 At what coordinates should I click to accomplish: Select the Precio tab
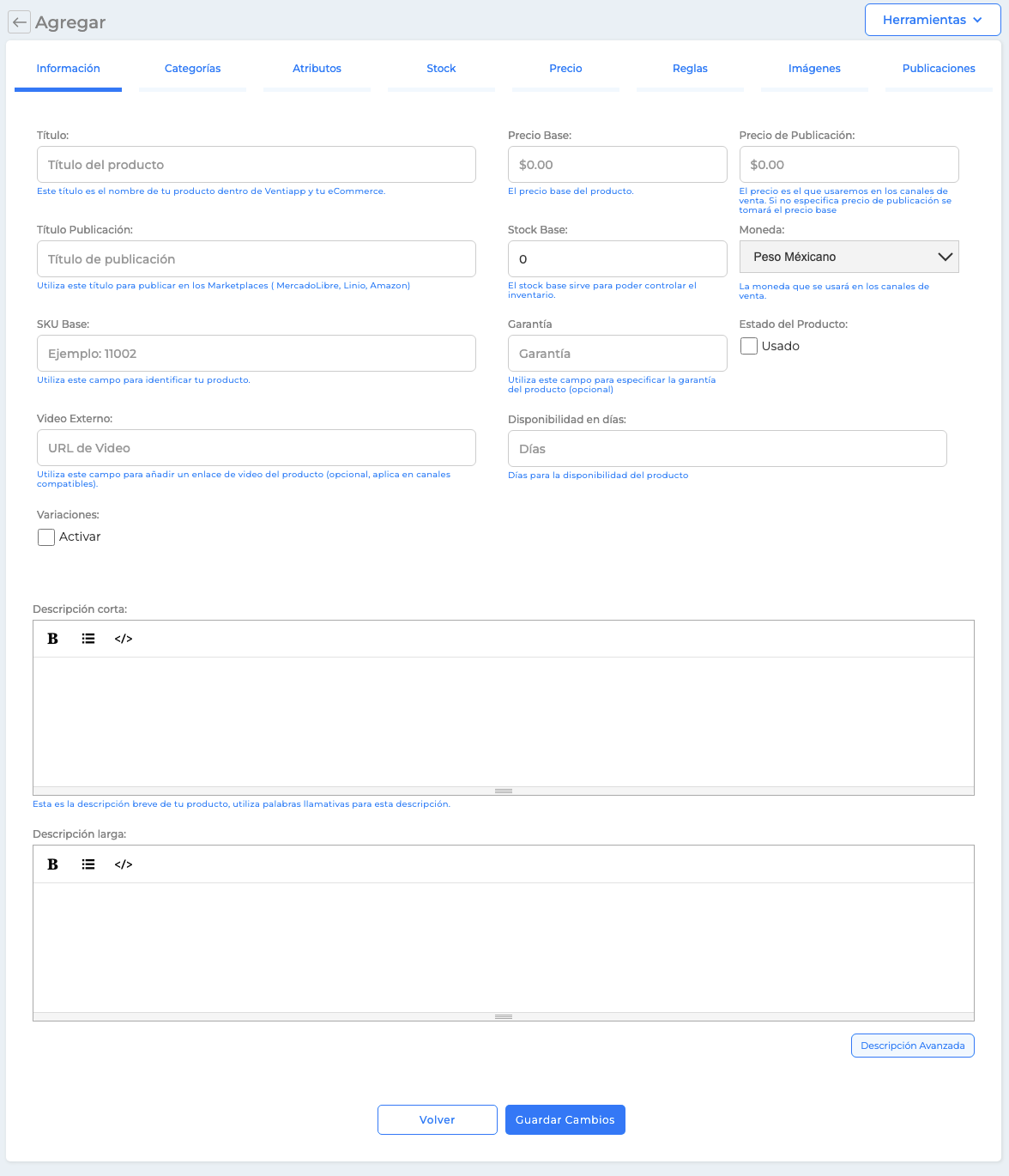tap(566, 69)
